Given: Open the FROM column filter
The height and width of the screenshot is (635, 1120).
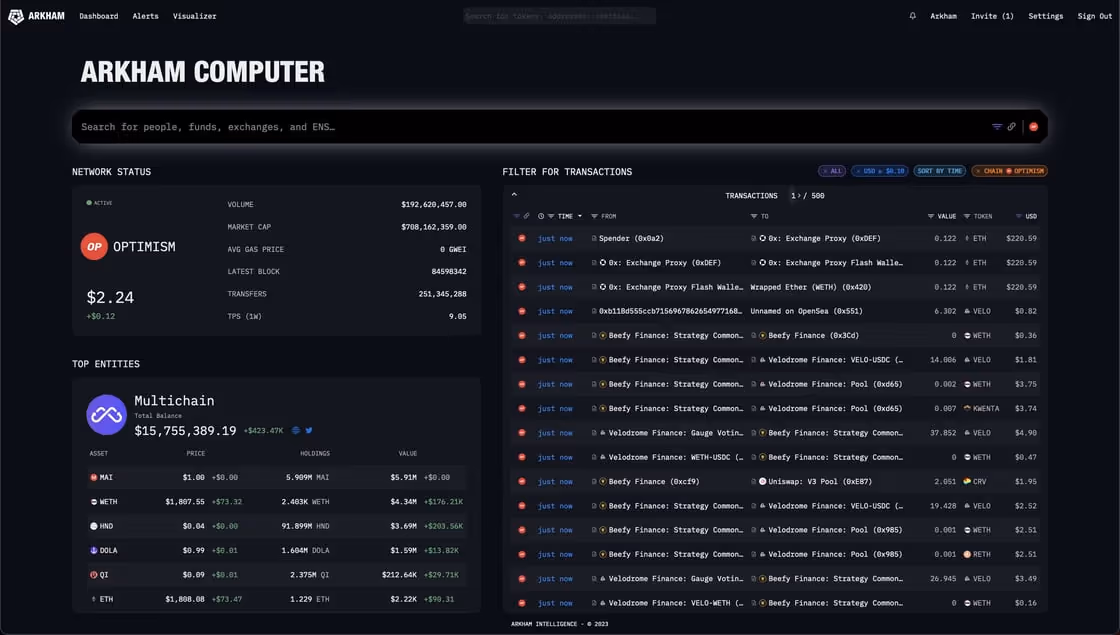Looking at the screenshot, I should pos(594,216).
